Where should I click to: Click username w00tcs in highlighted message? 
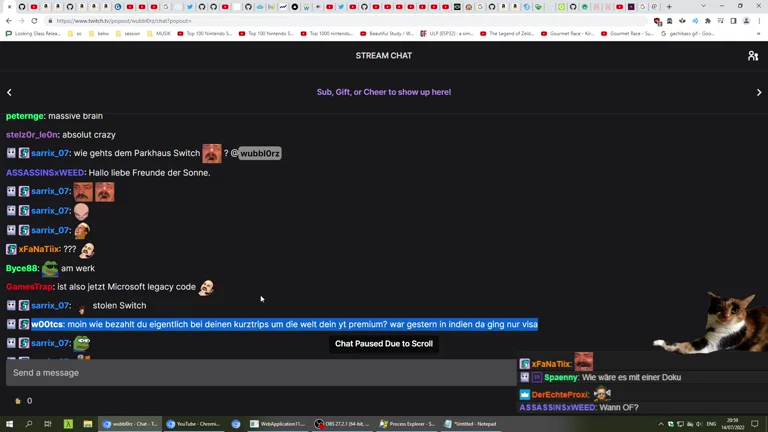(47, 324)
